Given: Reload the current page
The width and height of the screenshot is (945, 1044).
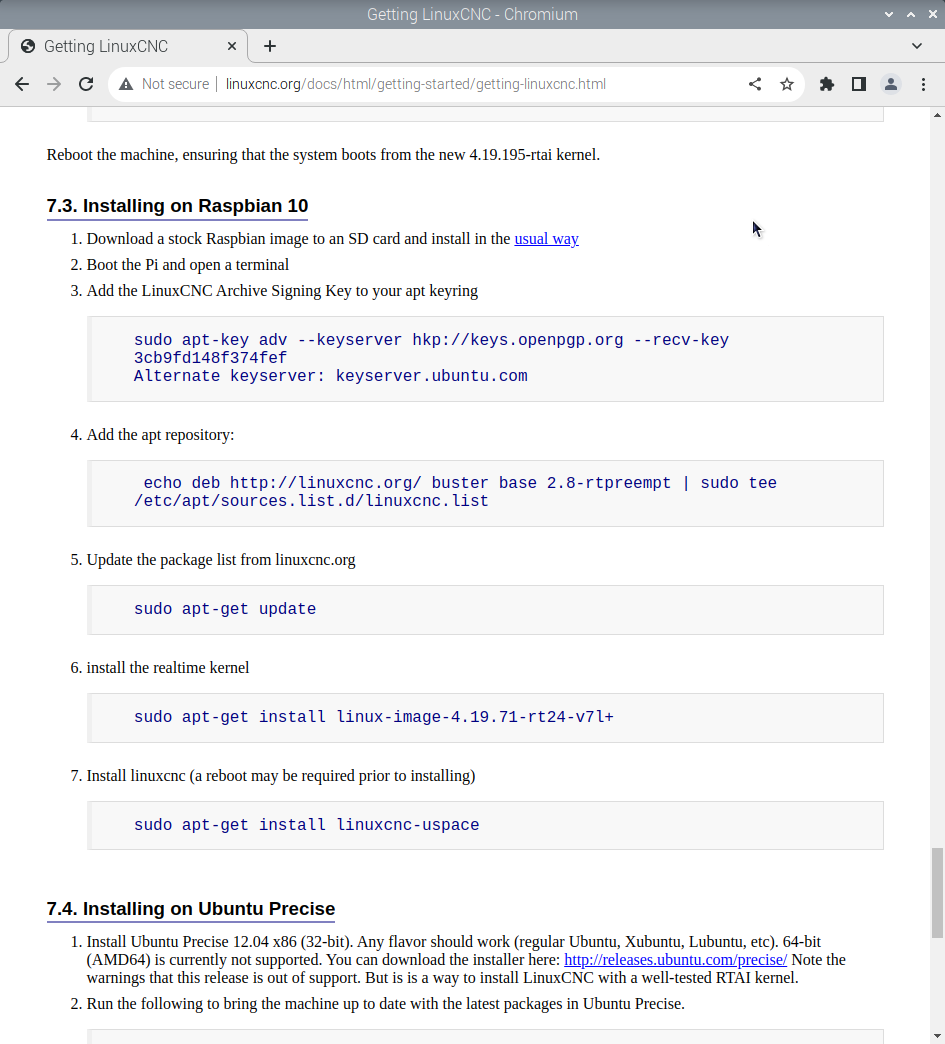Looking at the screenshot, I should click(86, 84).
